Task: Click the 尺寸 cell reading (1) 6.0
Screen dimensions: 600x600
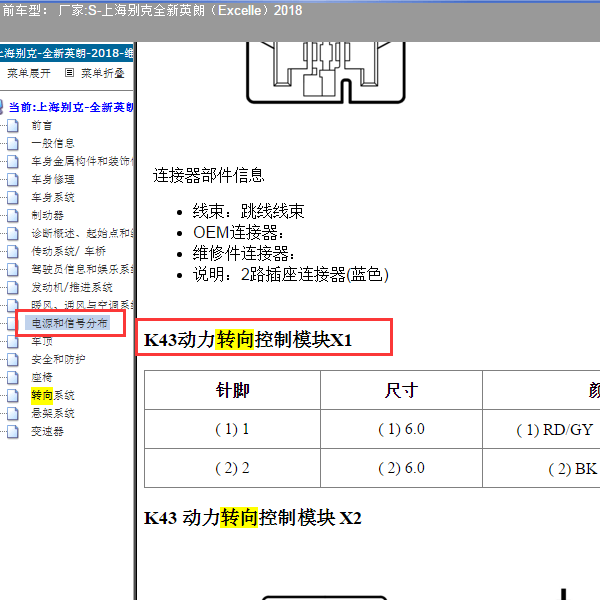Action: pos(401,429)
